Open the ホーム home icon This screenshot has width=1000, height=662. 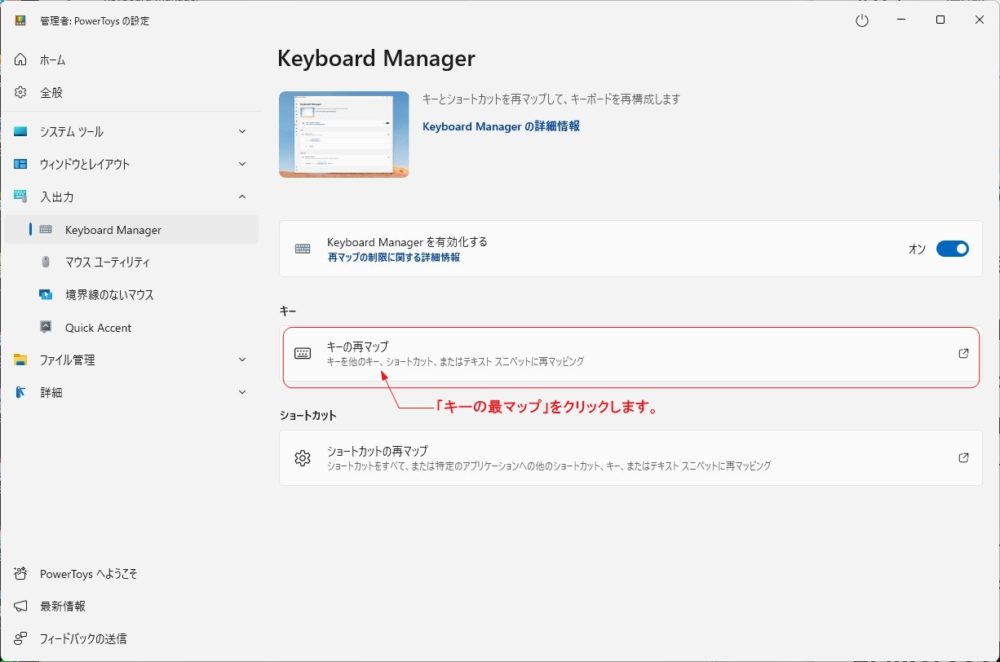click(x=20, y=60)
